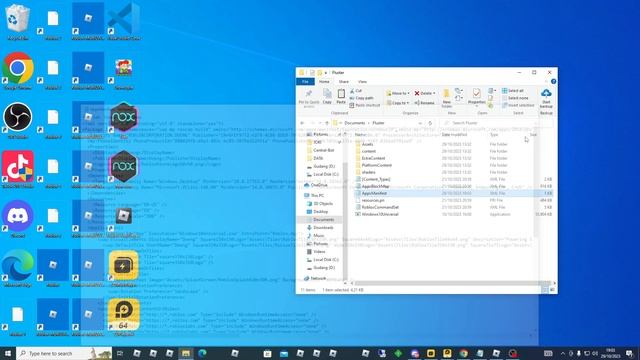640x360 pixels.
Task: Click Select none in the ribbon
Action: [515, 98]
